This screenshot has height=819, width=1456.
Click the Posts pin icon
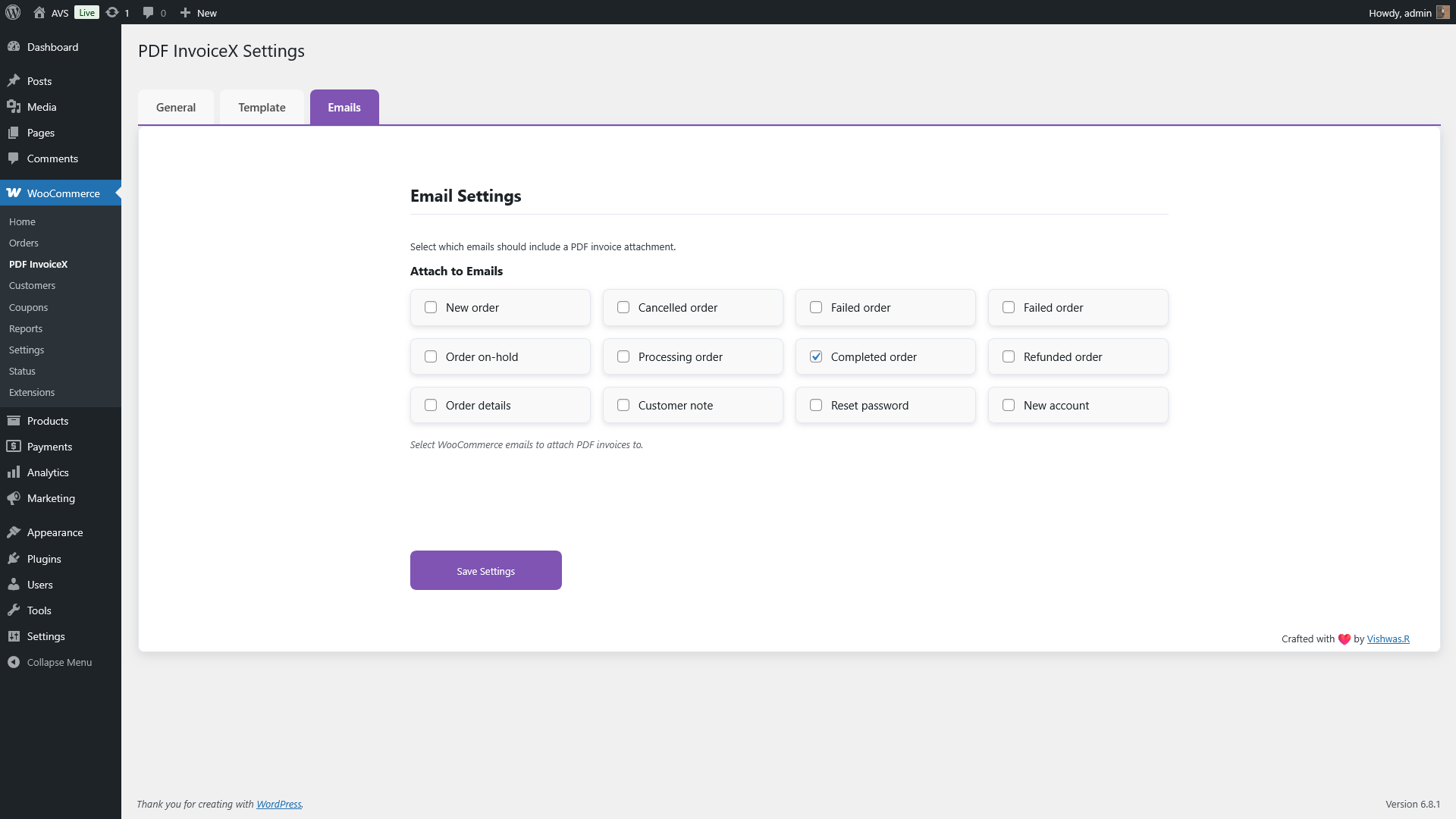(14, 80)
